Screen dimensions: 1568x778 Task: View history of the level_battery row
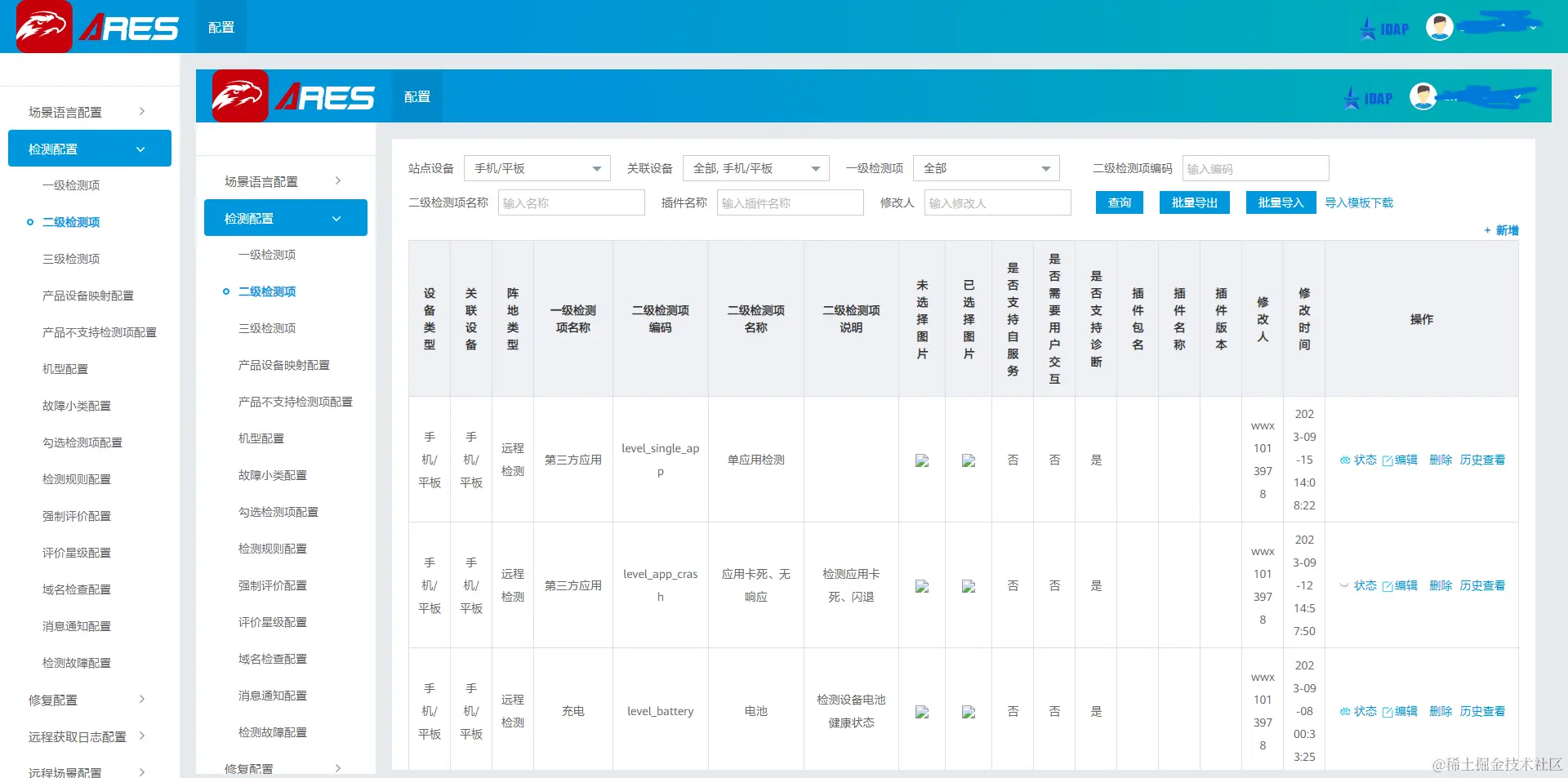(1482, 711)
